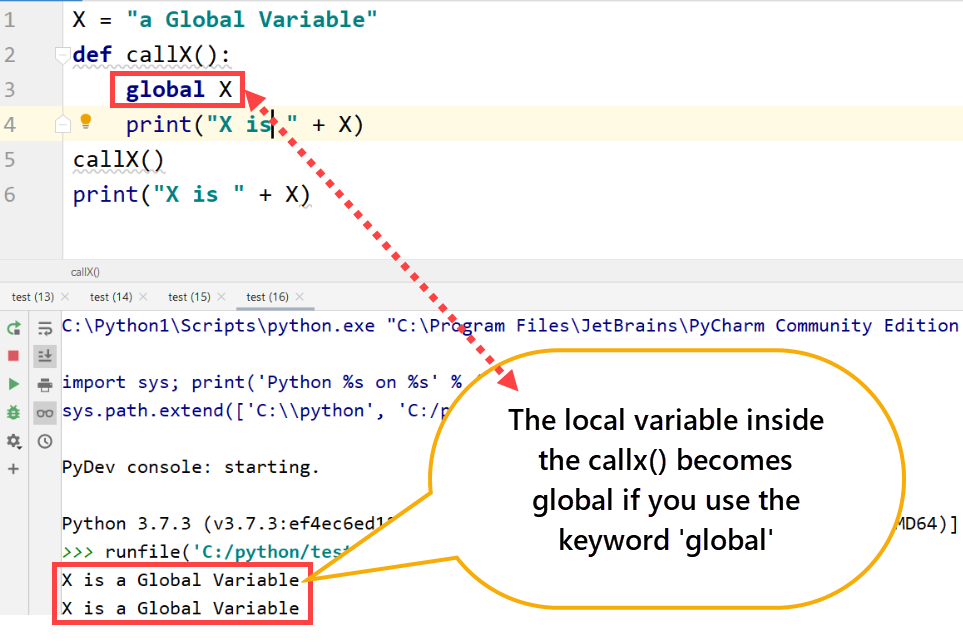
Task: Open the intention lightbulb on line 4
Action: tap(86, 122)
